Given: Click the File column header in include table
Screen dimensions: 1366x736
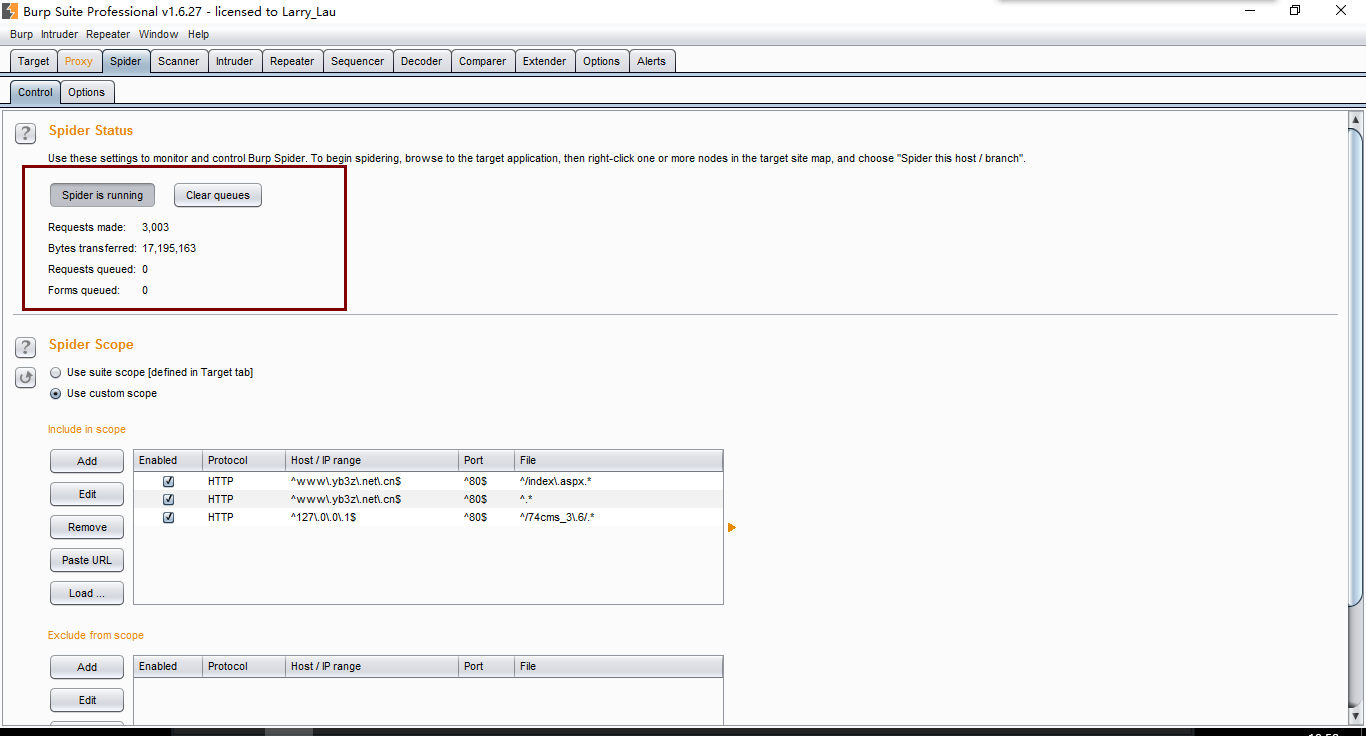Looking at the screenshot, I should 618,460.
